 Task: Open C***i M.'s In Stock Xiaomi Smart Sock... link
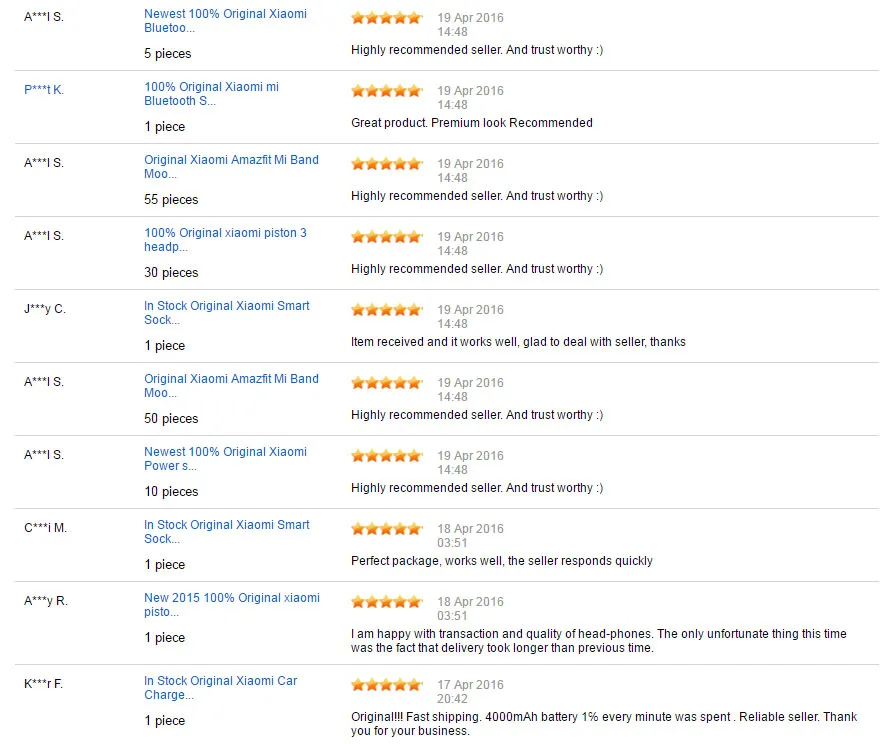point(226,532)
